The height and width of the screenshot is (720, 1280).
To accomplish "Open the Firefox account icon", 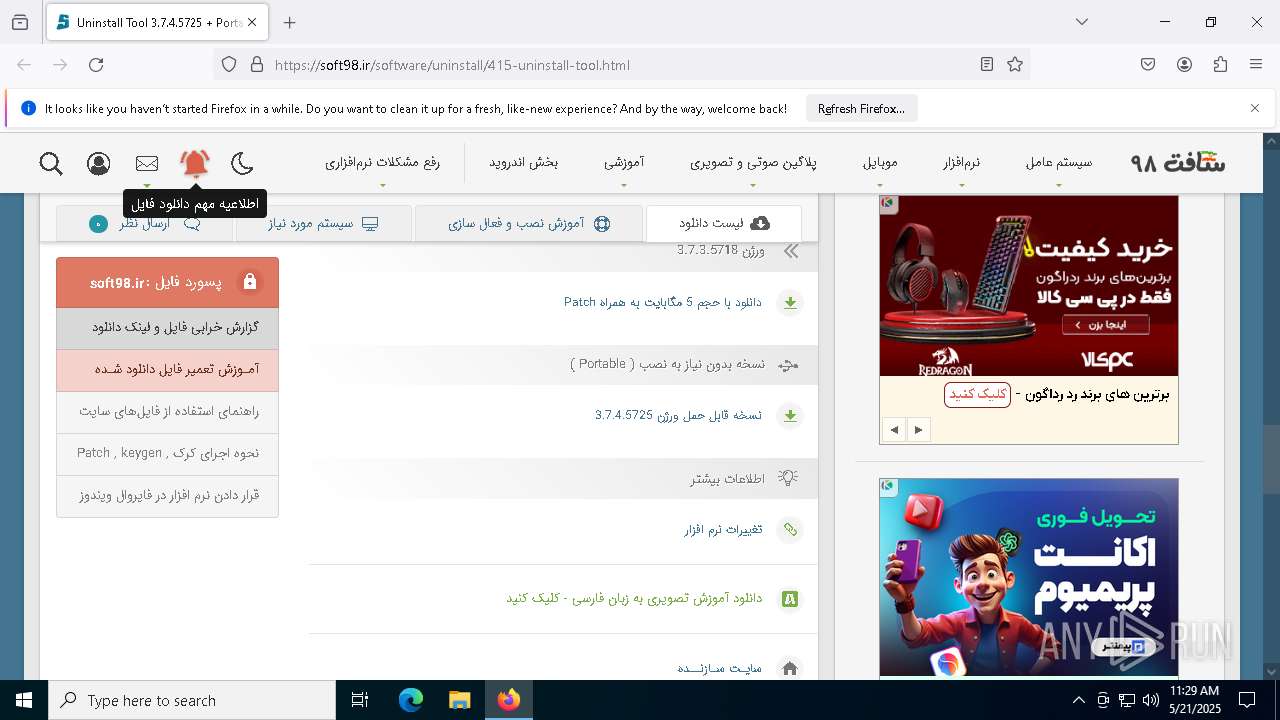I will [1184, 64].
